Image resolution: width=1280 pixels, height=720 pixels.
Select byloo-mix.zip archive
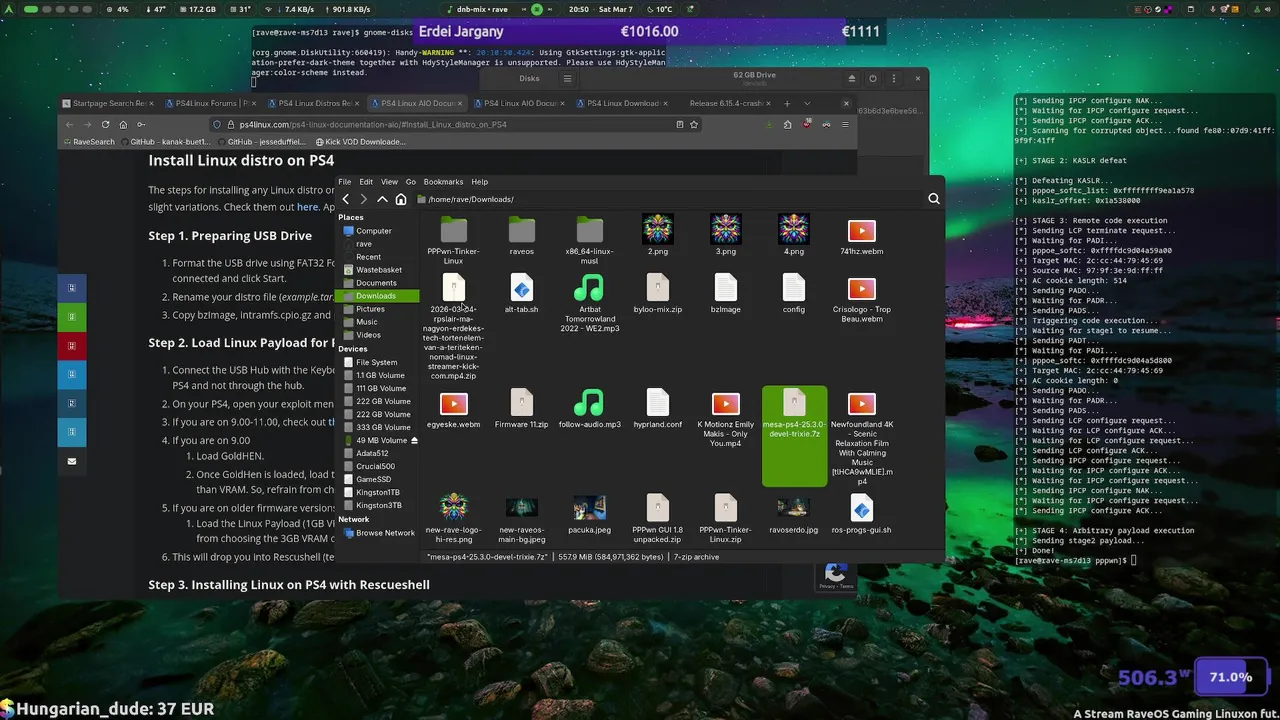(657, 294)
